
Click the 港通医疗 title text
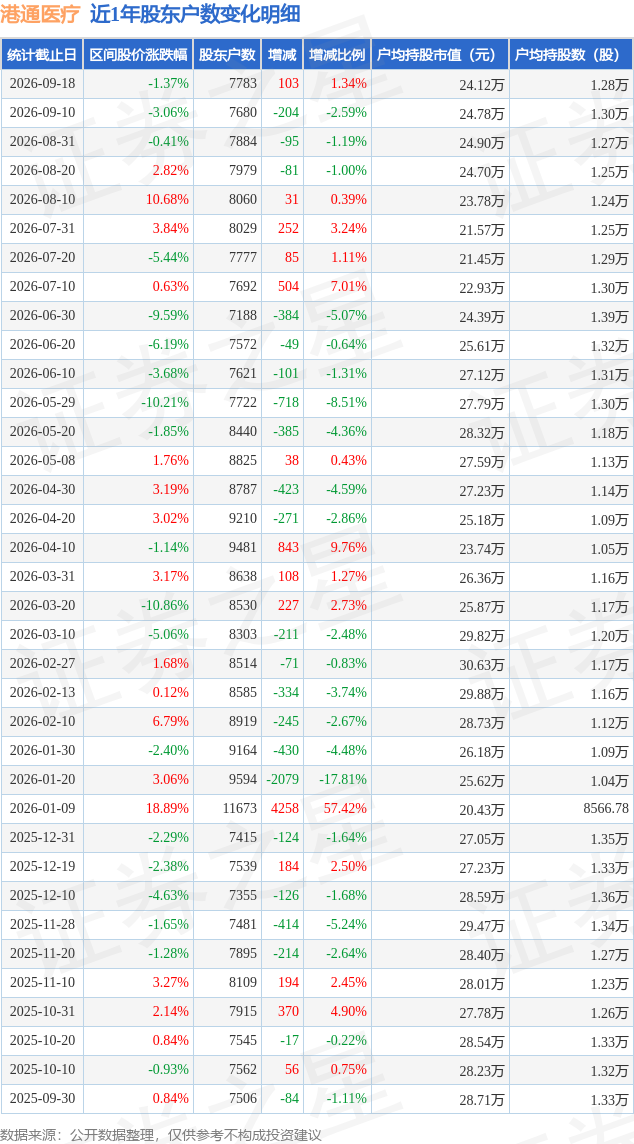coord(40,15)
